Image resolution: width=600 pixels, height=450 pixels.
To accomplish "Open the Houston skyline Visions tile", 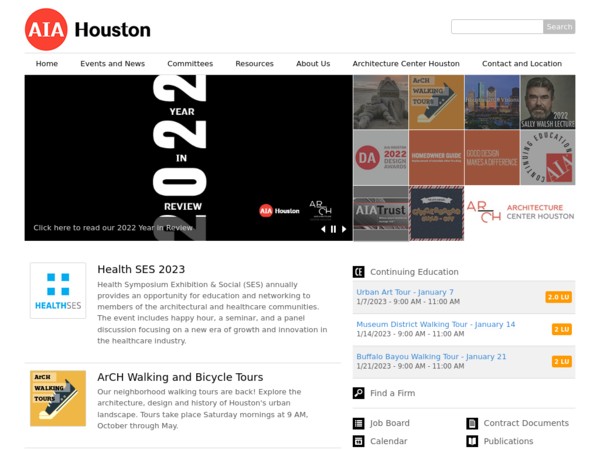I will pos(492,102).
